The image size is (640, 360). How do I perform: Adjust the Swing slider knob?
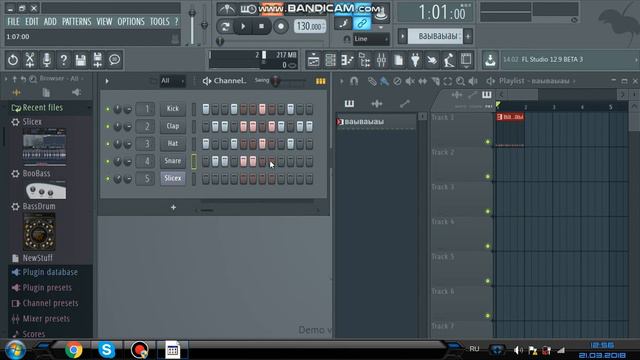tap(276, 81)
